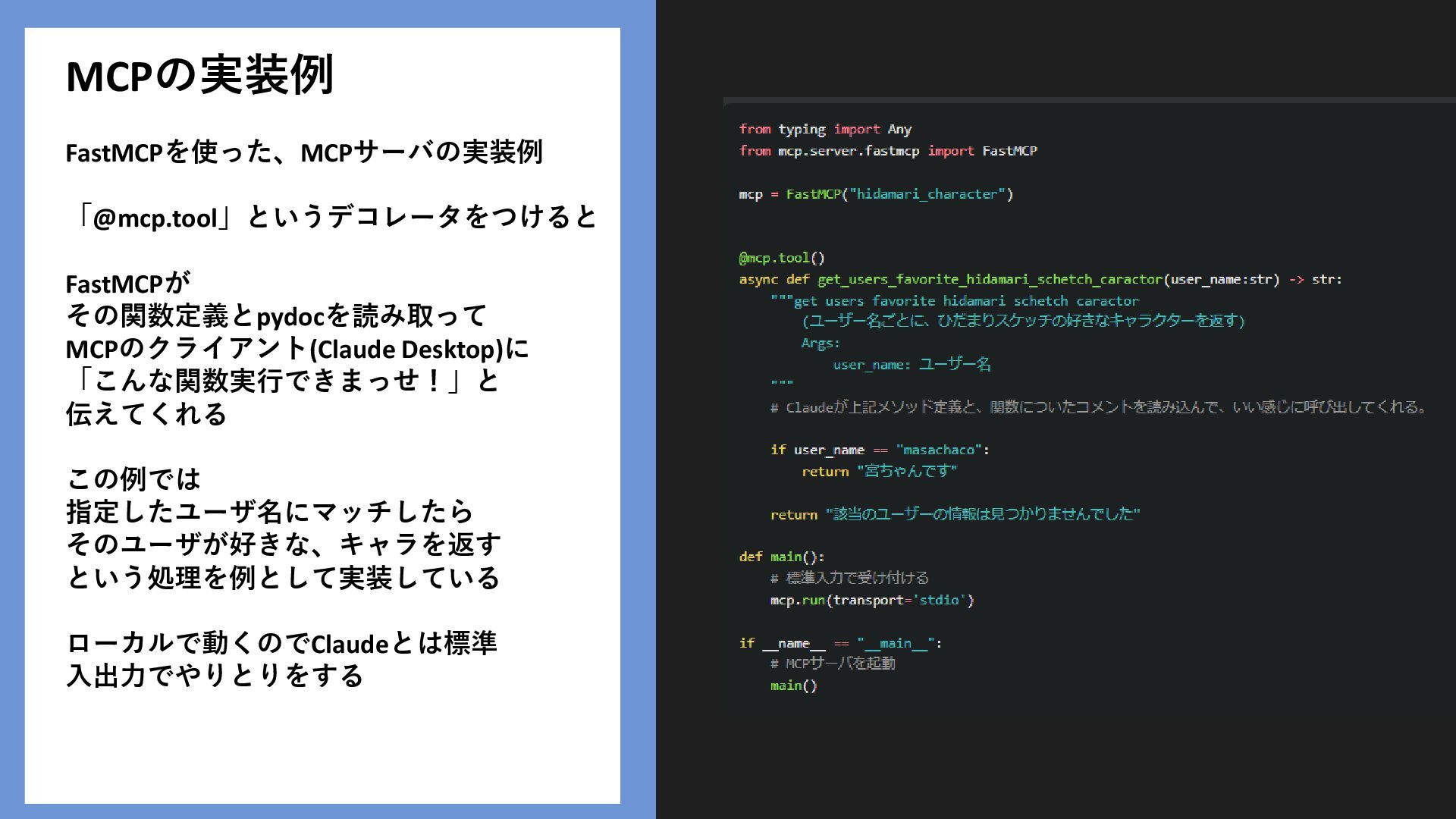Click the comment "# MCPサーバを起動"
The width and height of the screenshot is (1456, 819).
833,664
